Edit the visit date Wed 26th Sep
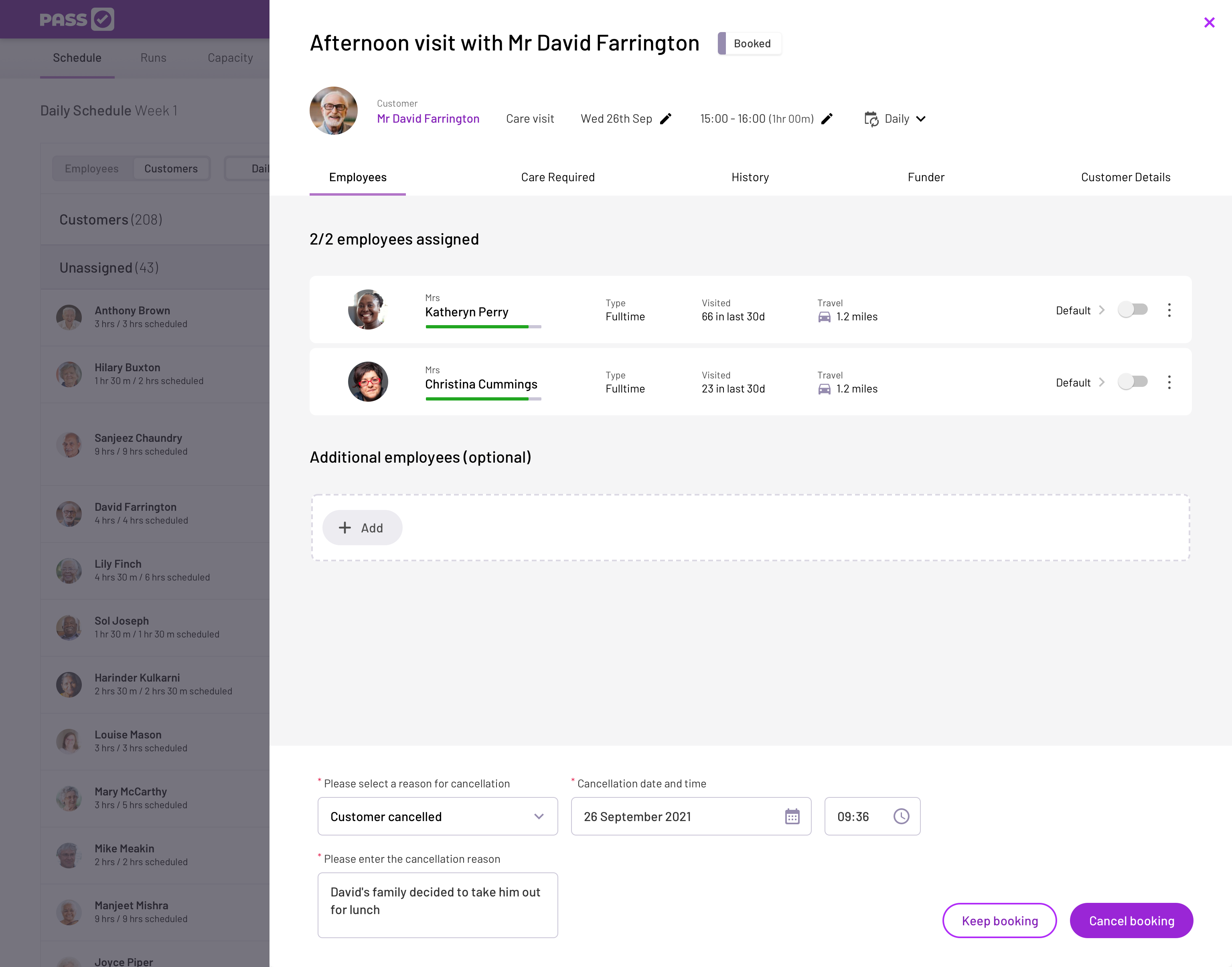Viewport: 1232px width, 967px height. tap(666, 118)
